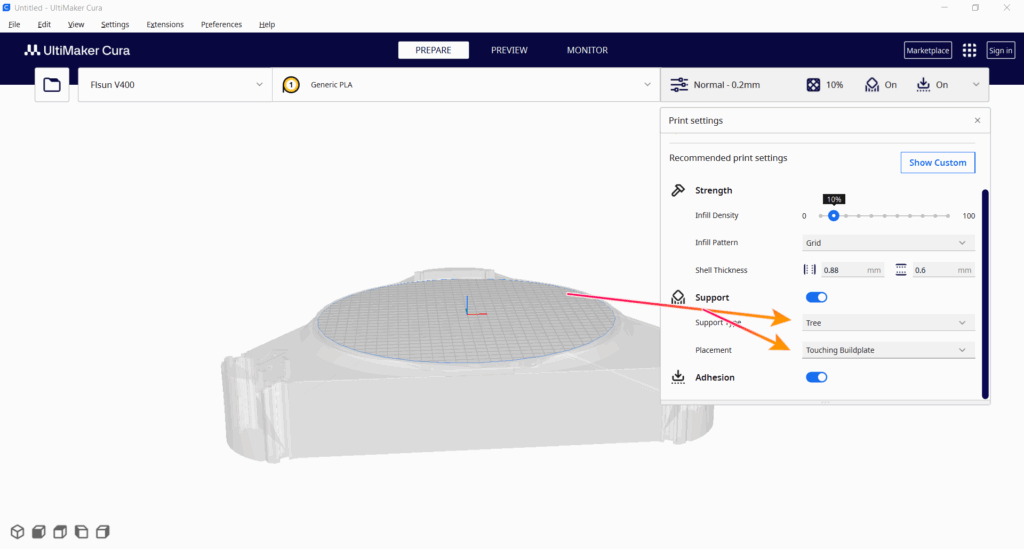Click the UltiMaker Cura logo
The width and height of the screenshot is (1024, 549).
tap(77, 50)
